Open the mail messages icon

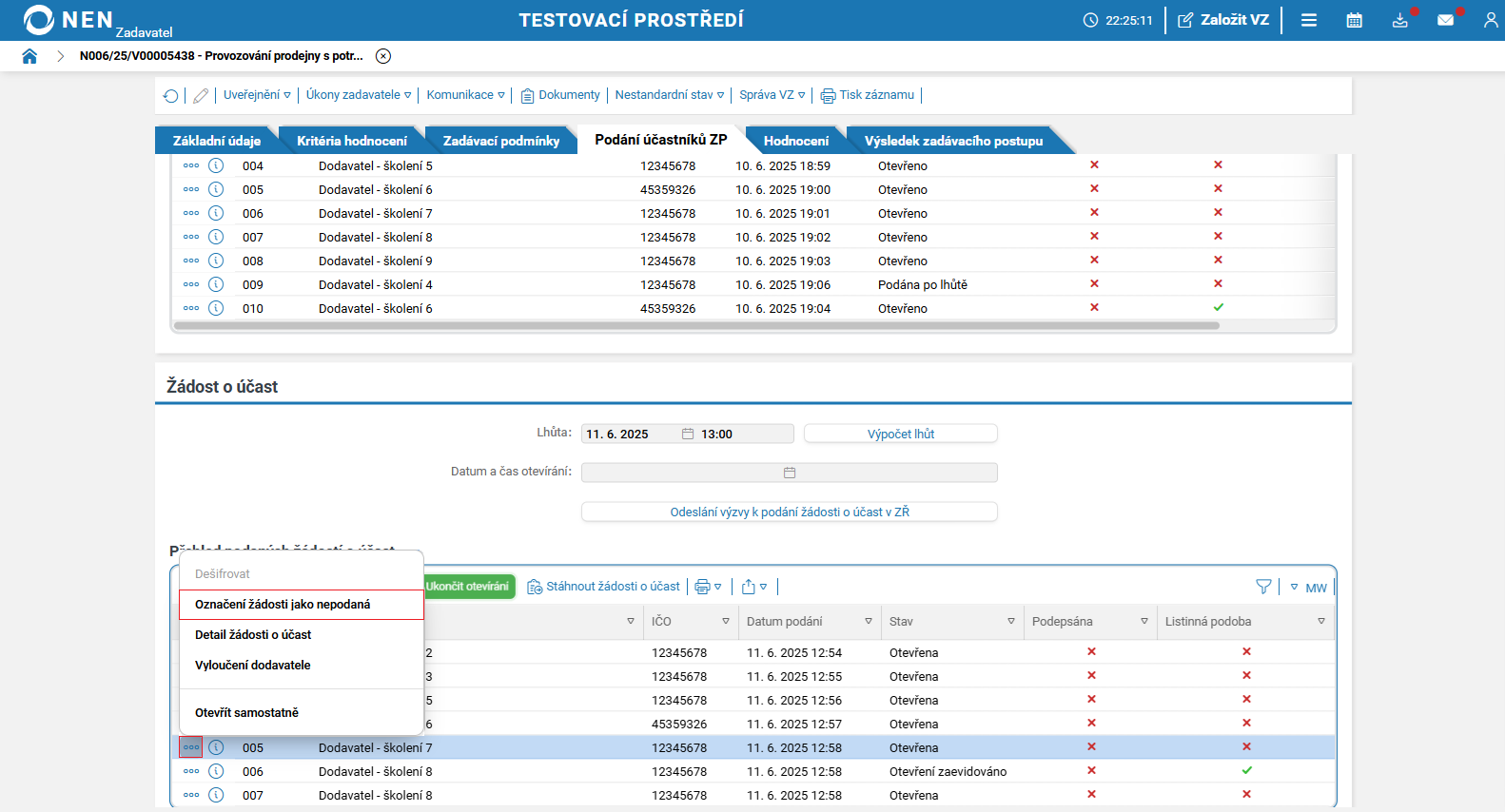[x=1445, y=20]
